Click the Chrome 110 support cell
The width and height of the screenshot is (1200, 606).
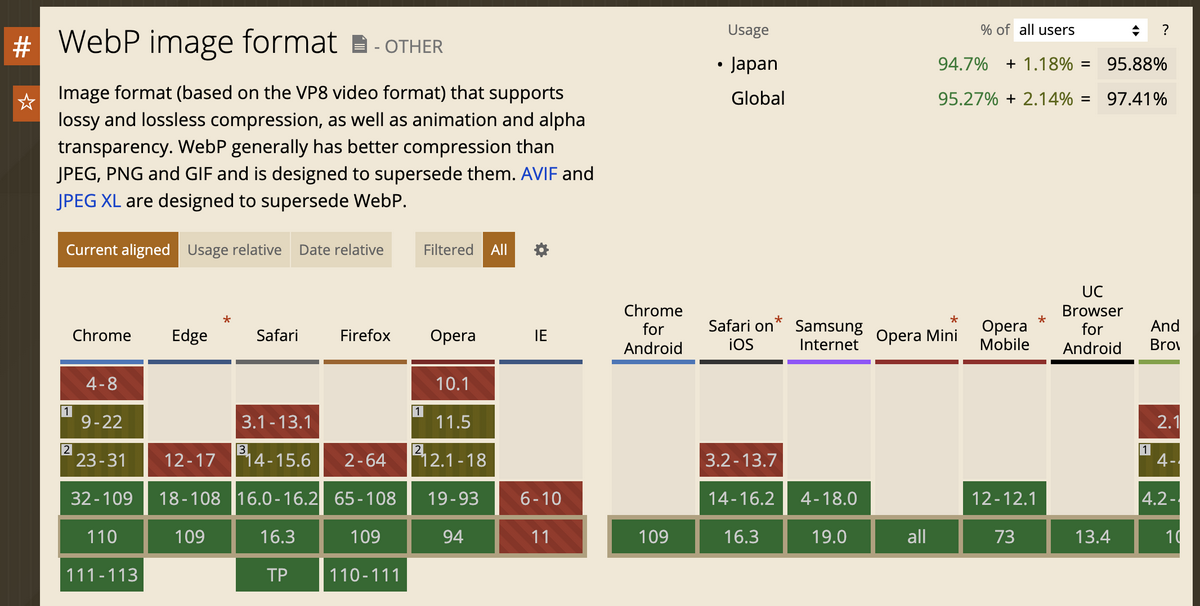102,536
